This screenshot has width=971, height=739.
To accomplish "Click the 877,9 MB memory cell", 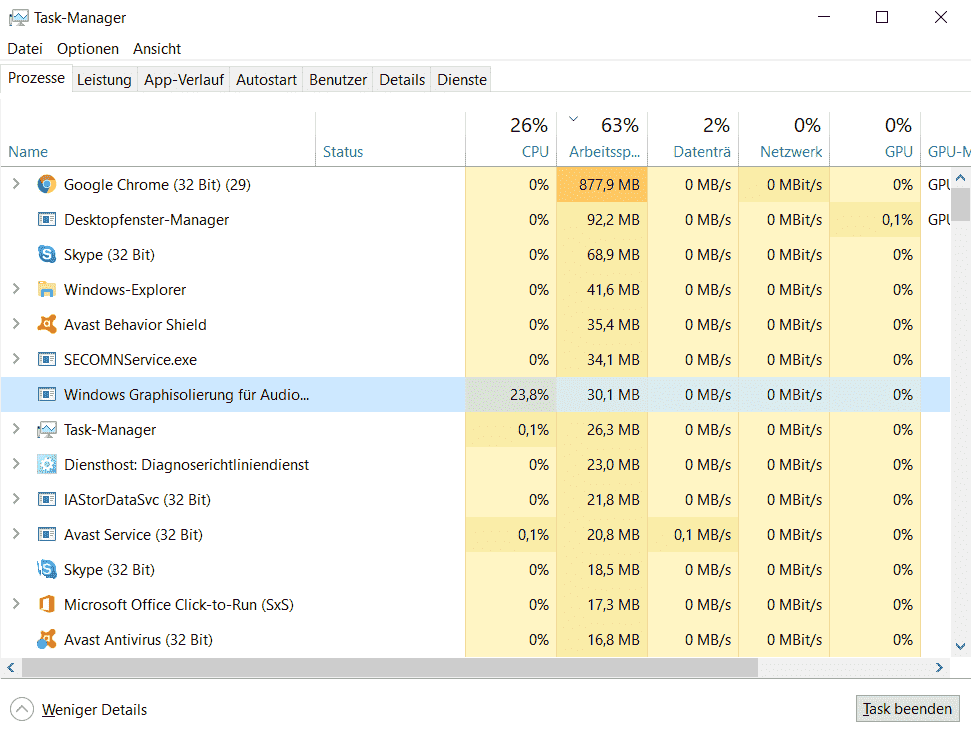I will [602, 185].
